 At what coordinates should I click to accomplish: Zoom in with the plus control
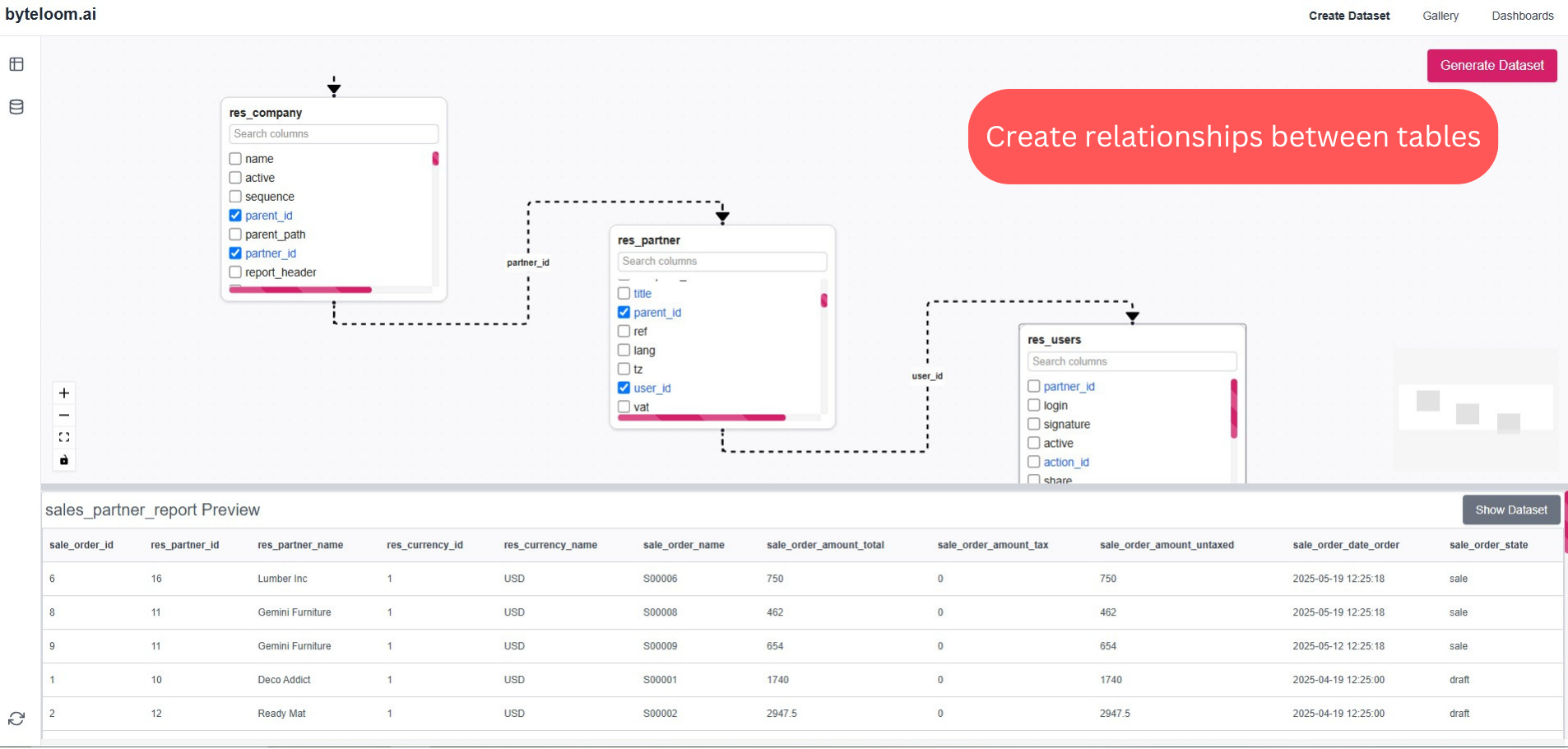(64, 393)
